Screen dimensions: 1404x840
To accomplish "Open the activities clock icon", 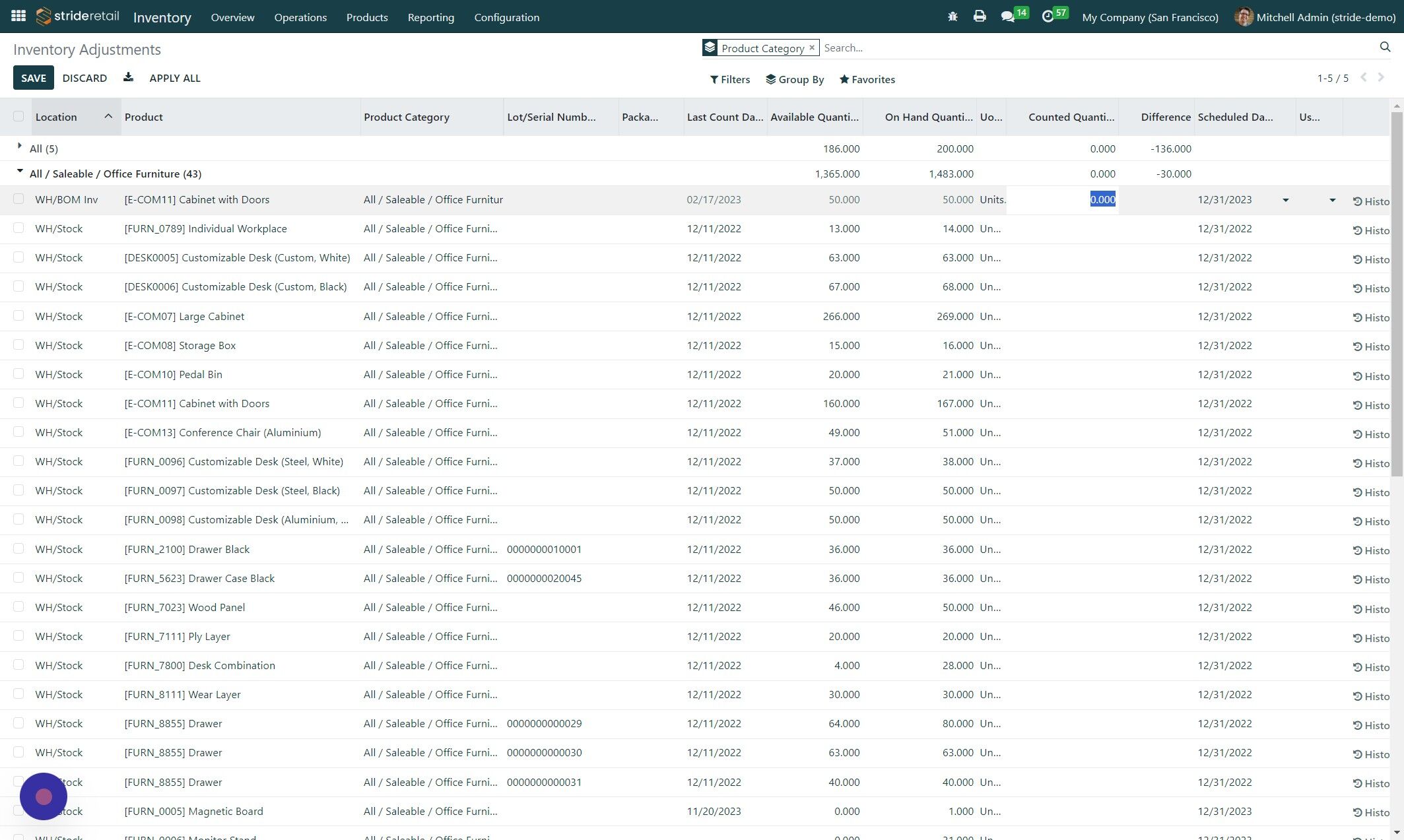I will coord(1048,16).
